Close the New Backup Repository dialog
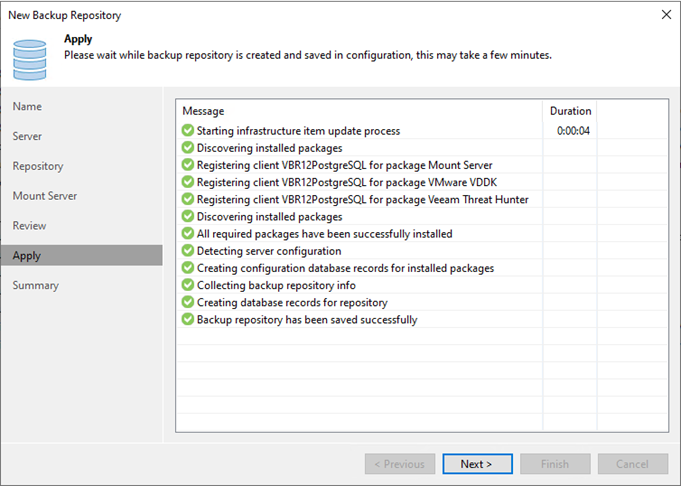 [x=666, y=15]
